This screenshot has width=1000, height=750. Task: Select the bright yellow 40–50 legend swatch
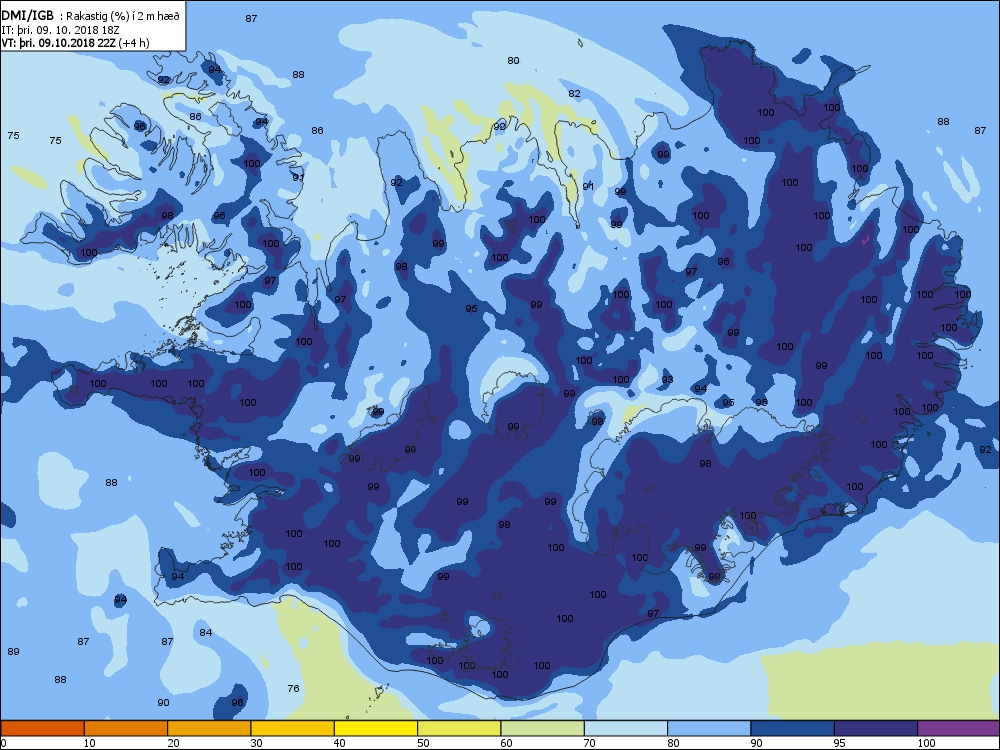click(376, 728)
